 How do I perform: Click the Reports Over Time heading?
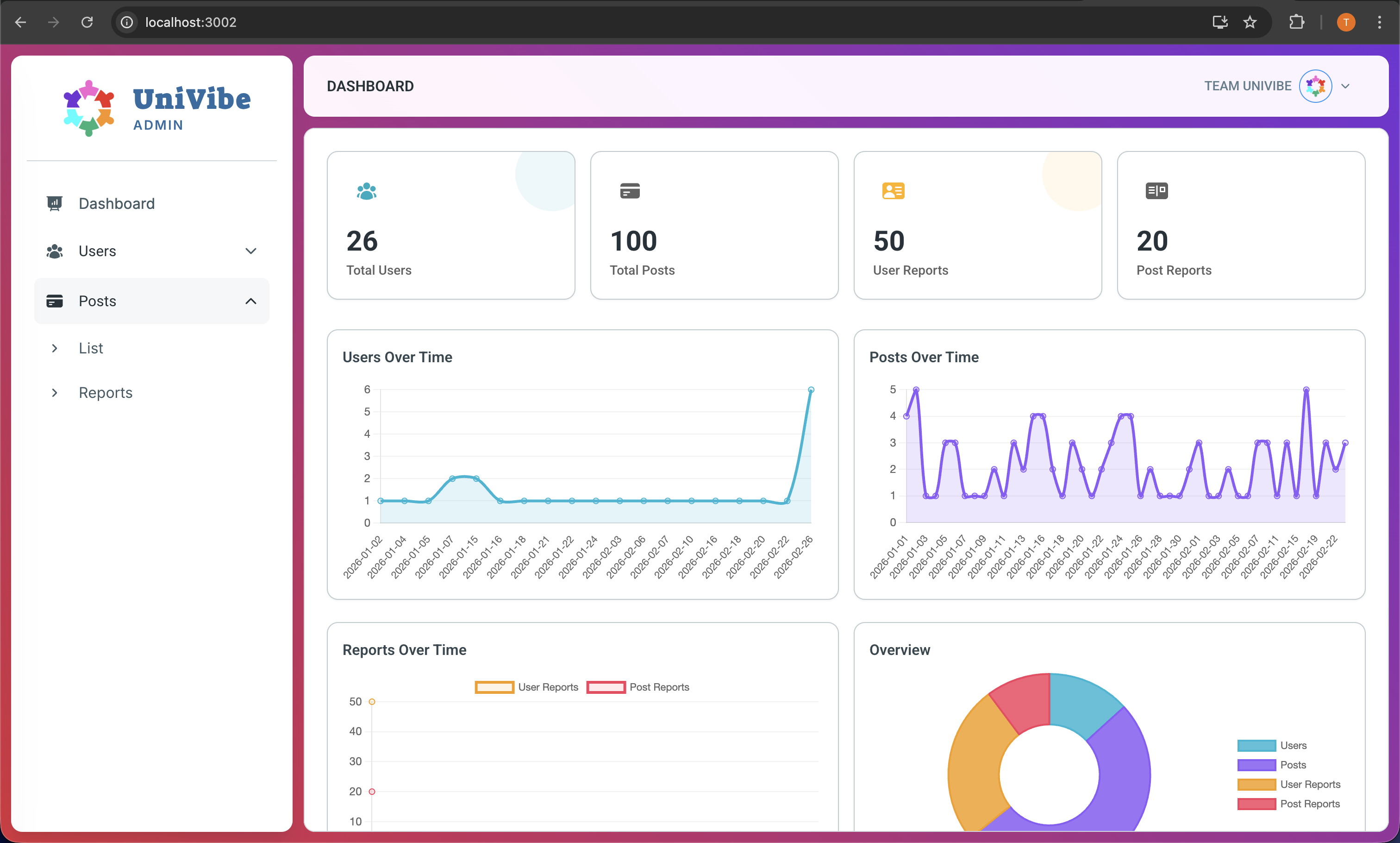[x=404, y=650]
